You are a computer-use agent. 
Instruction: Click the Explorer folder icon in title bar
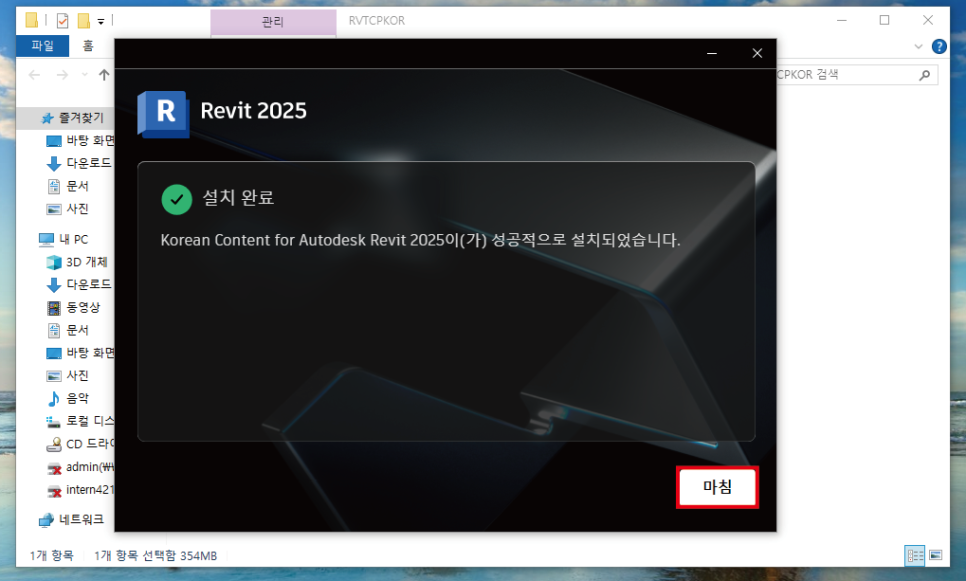tap(31, 20)
